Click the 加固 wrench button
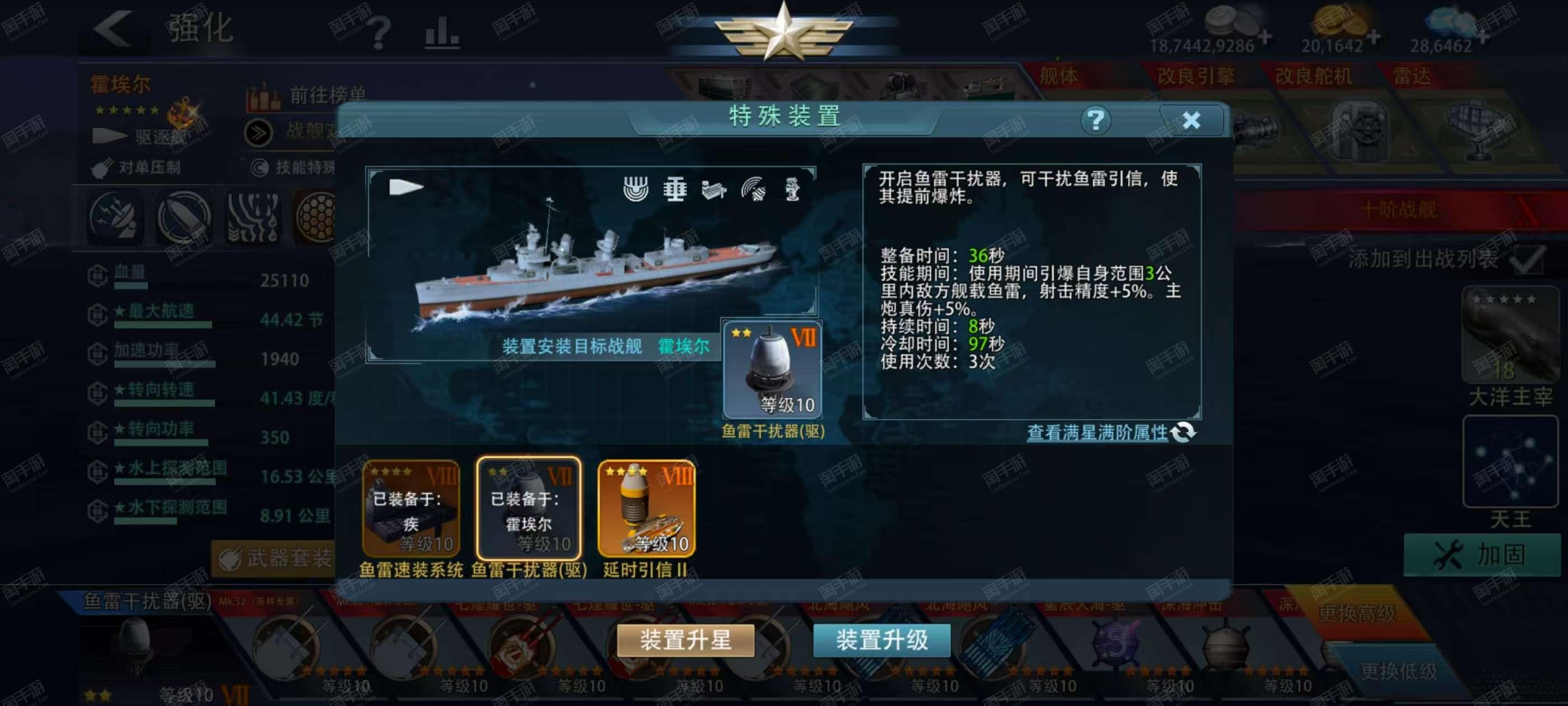The width and height of the screenshot is (1568, 706). (1482, 555)
